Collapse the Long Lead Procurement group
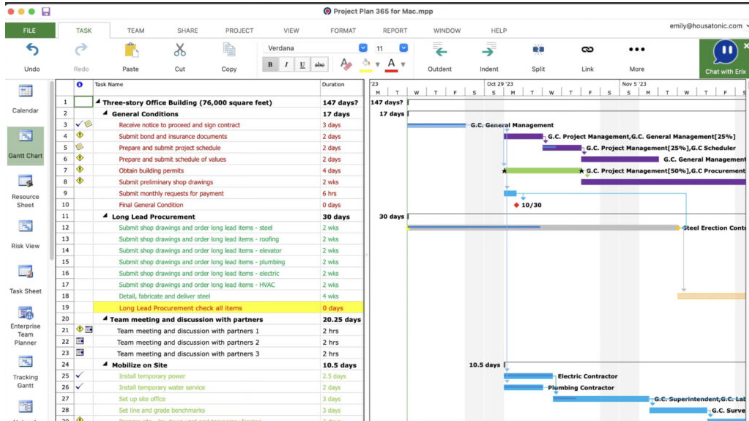Viewport: 749px width, 421px height. pos(106,216)
